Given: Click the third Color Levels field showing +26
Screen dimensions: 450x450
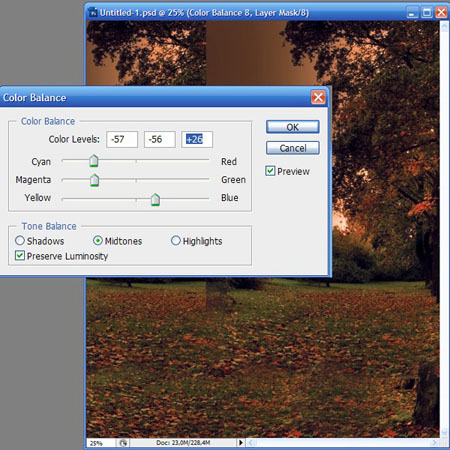Looking at the screenshot, I should point(197,139).
